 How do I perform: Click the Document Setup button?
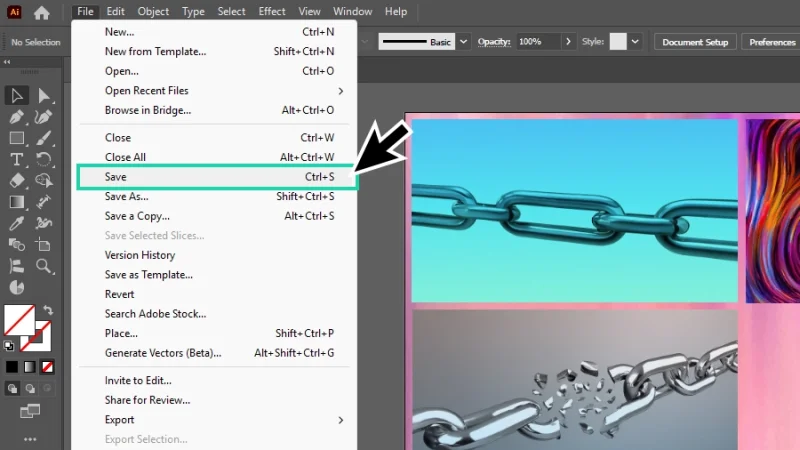(x=696, y=42)
